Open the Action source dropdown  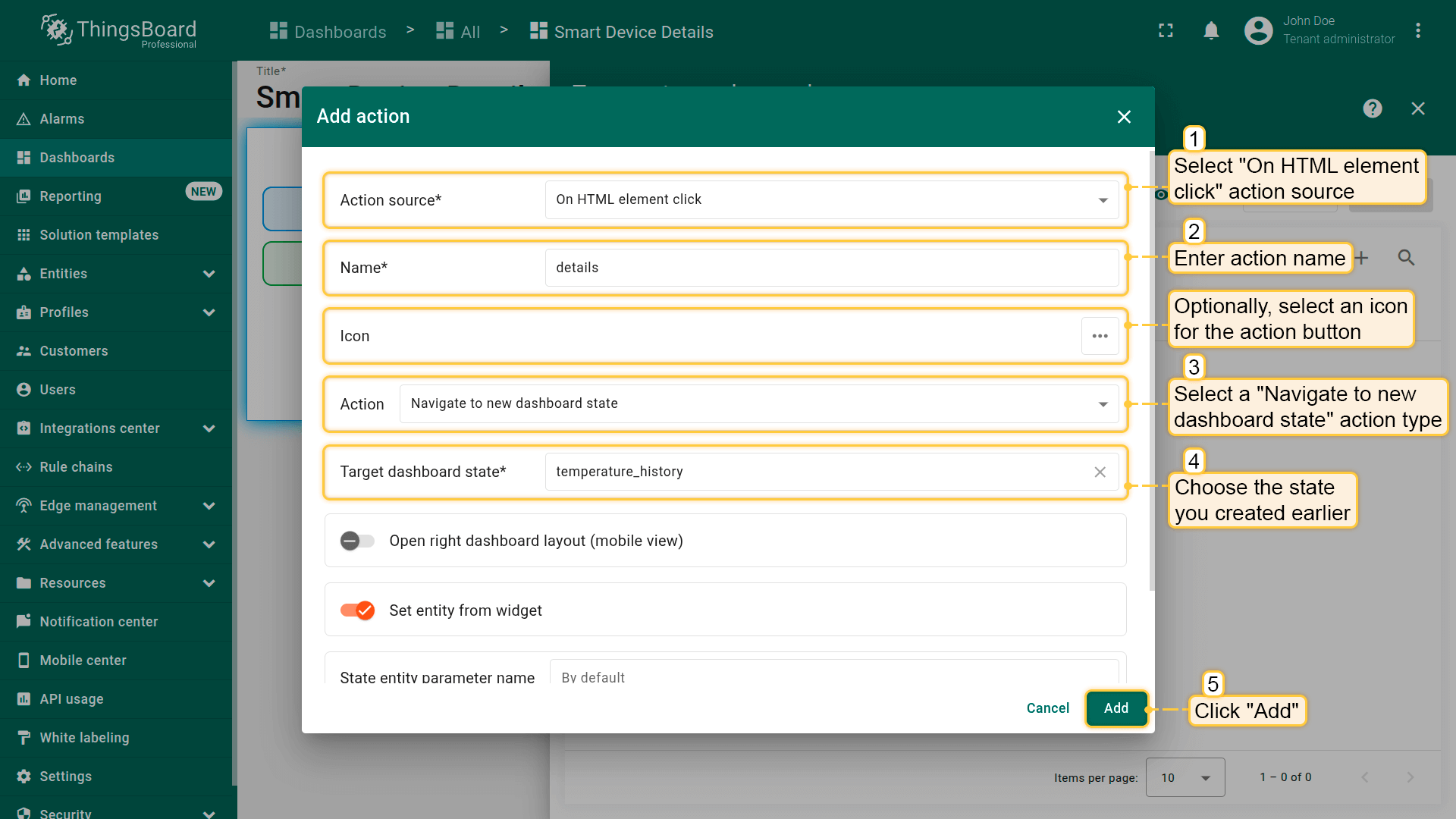coord(831,200)
